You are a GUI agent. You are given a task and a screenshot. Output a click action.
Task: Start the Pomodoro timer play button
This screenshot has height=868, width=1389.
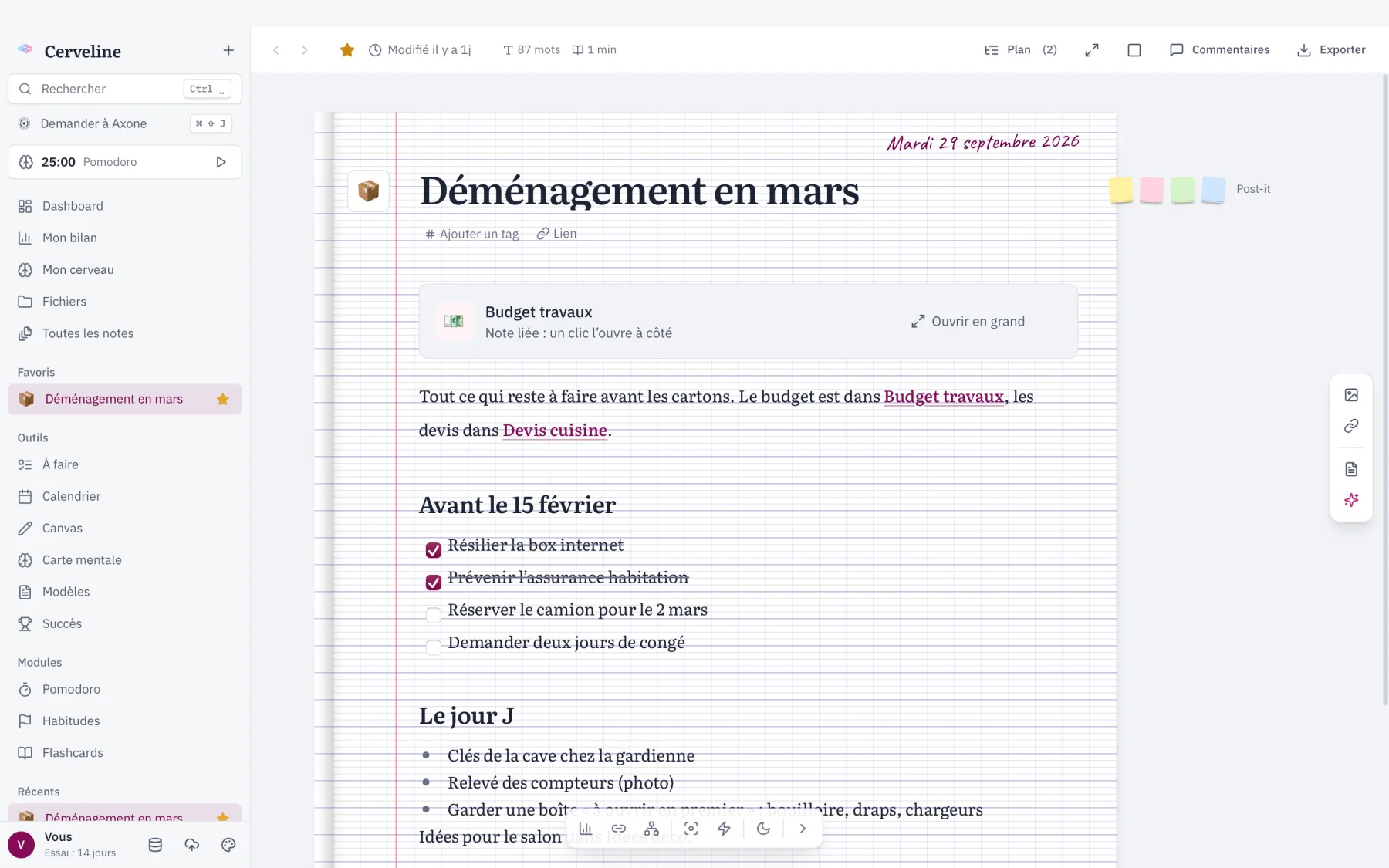[x=221, y=162]
